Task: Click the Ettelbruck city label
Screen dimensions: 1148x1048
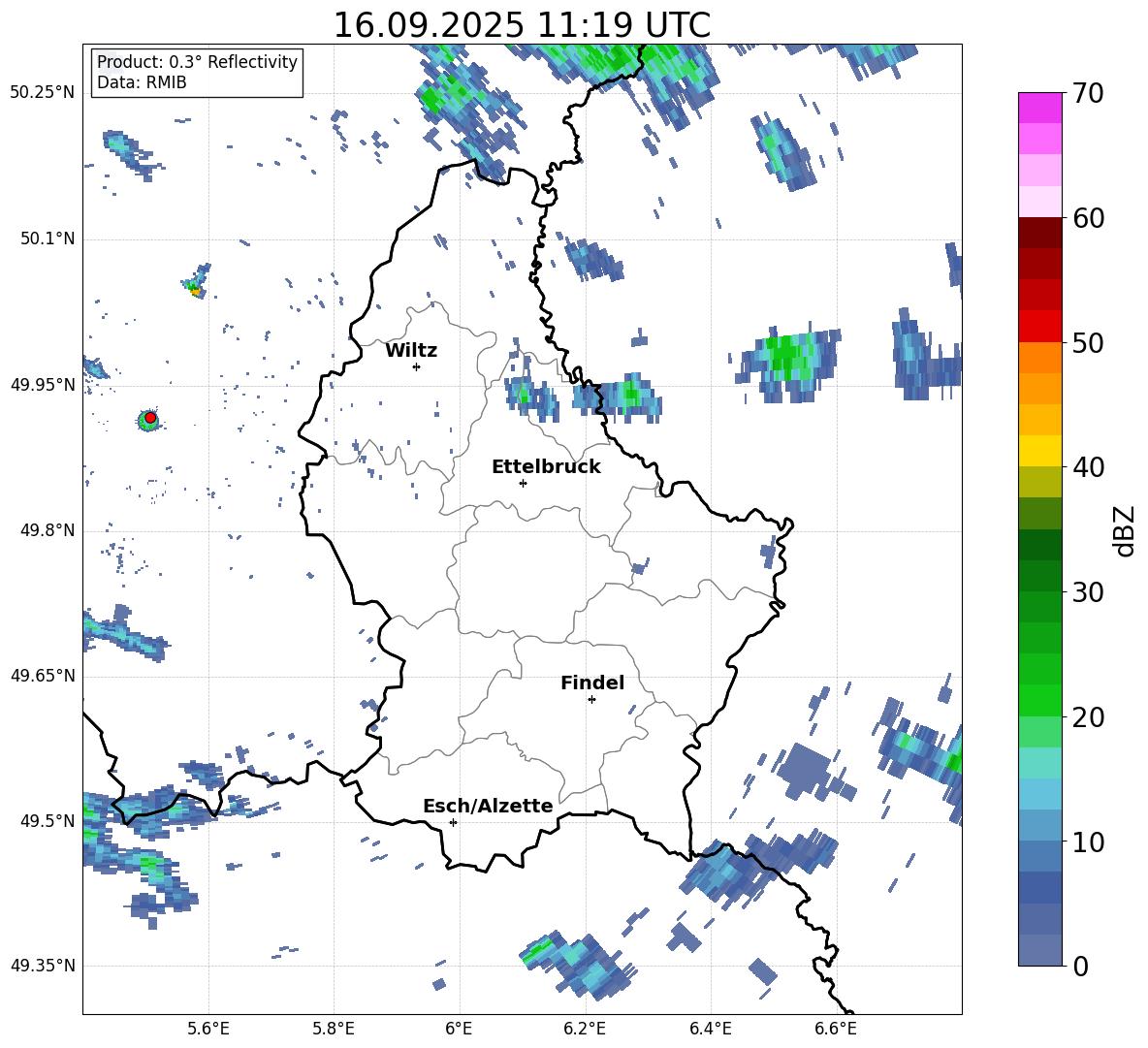Action: click(546, 467)
